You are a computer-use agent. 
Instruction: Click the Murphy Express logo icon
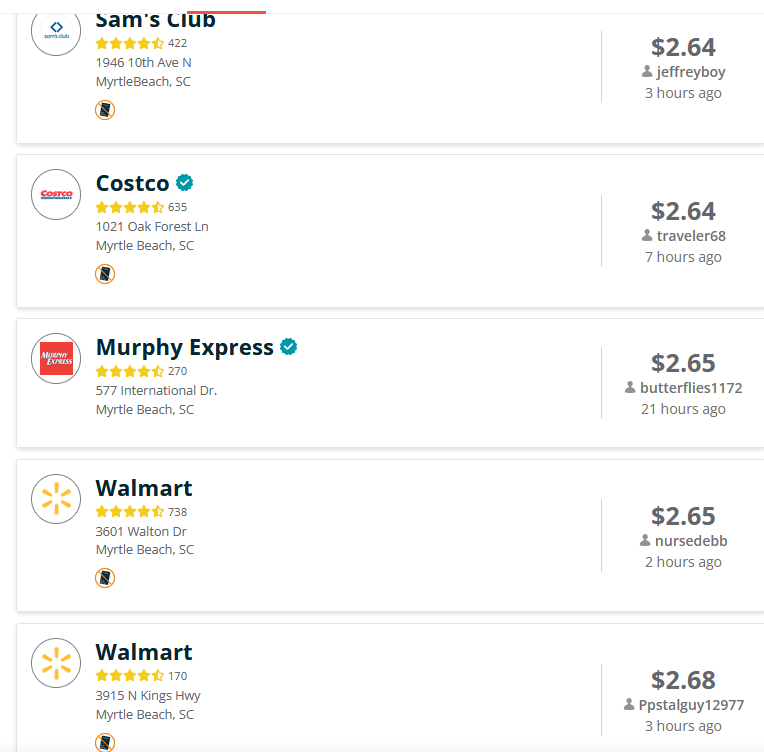pos(56,358)
